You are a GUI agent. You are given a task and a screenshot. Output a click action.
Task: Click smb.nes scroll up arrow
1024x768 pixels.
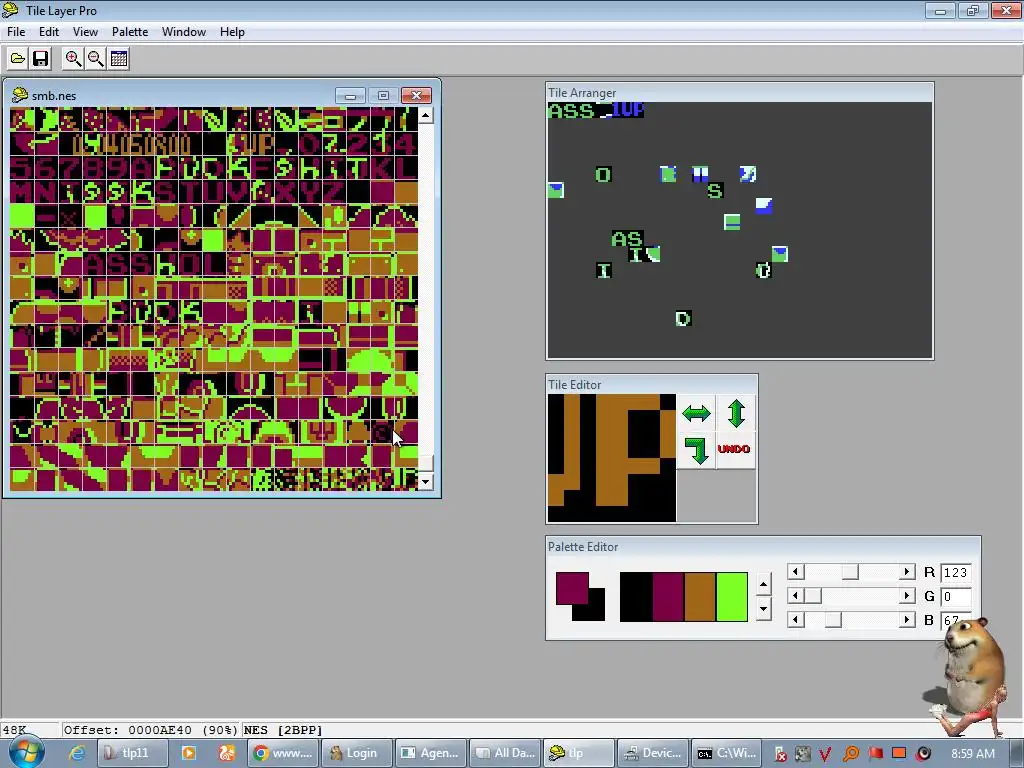[425, 116]
